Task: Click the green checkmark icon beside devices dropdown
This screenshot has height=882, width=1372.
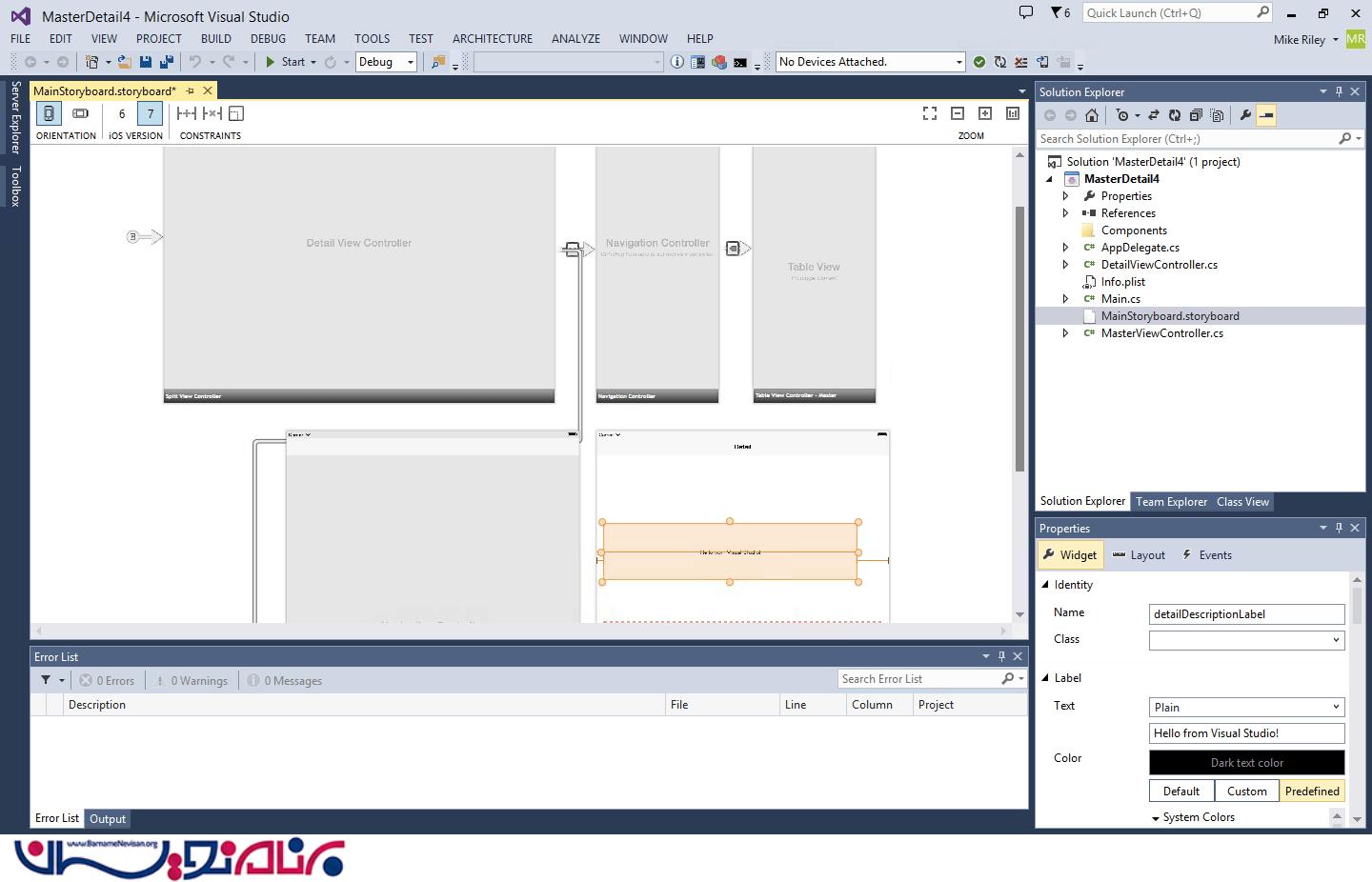Action: pos(979,62)
